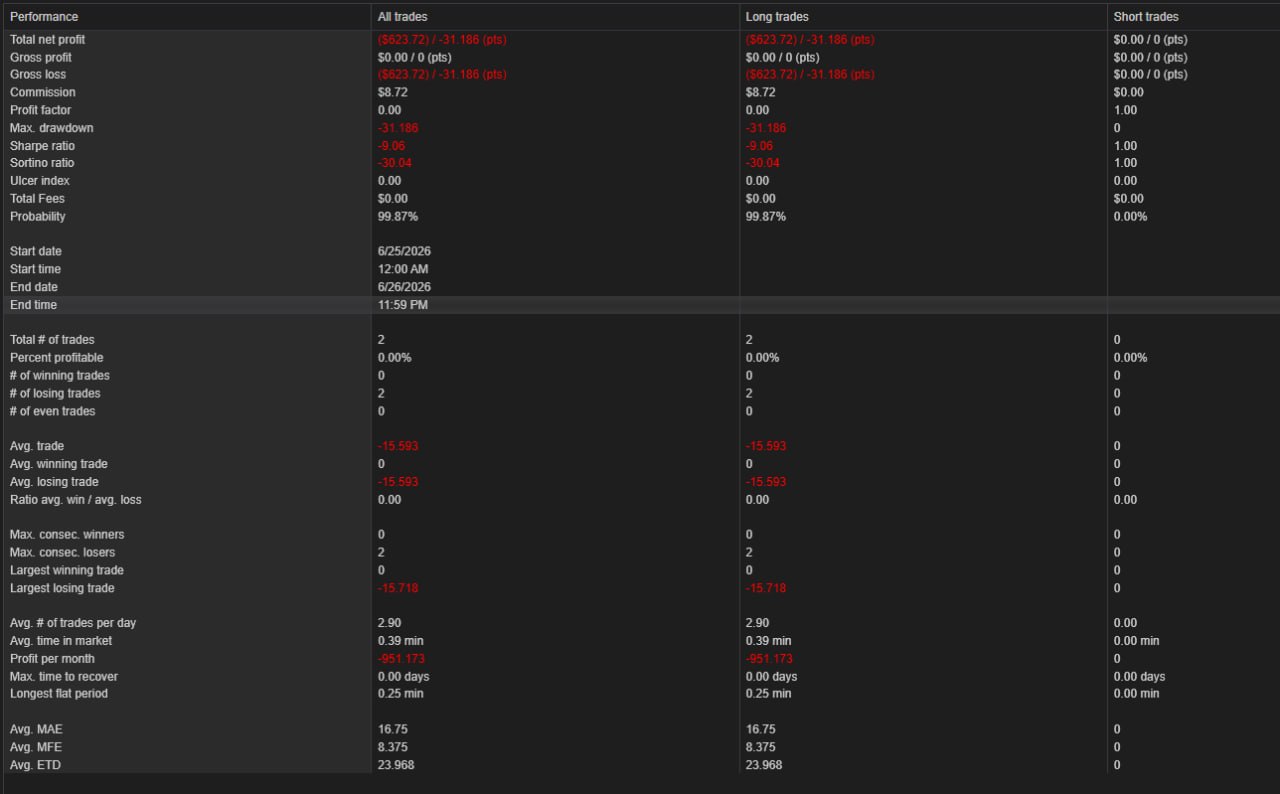Select the Avg. trade row label
This screenshot has height=794, width=1280.
(37, 447)
